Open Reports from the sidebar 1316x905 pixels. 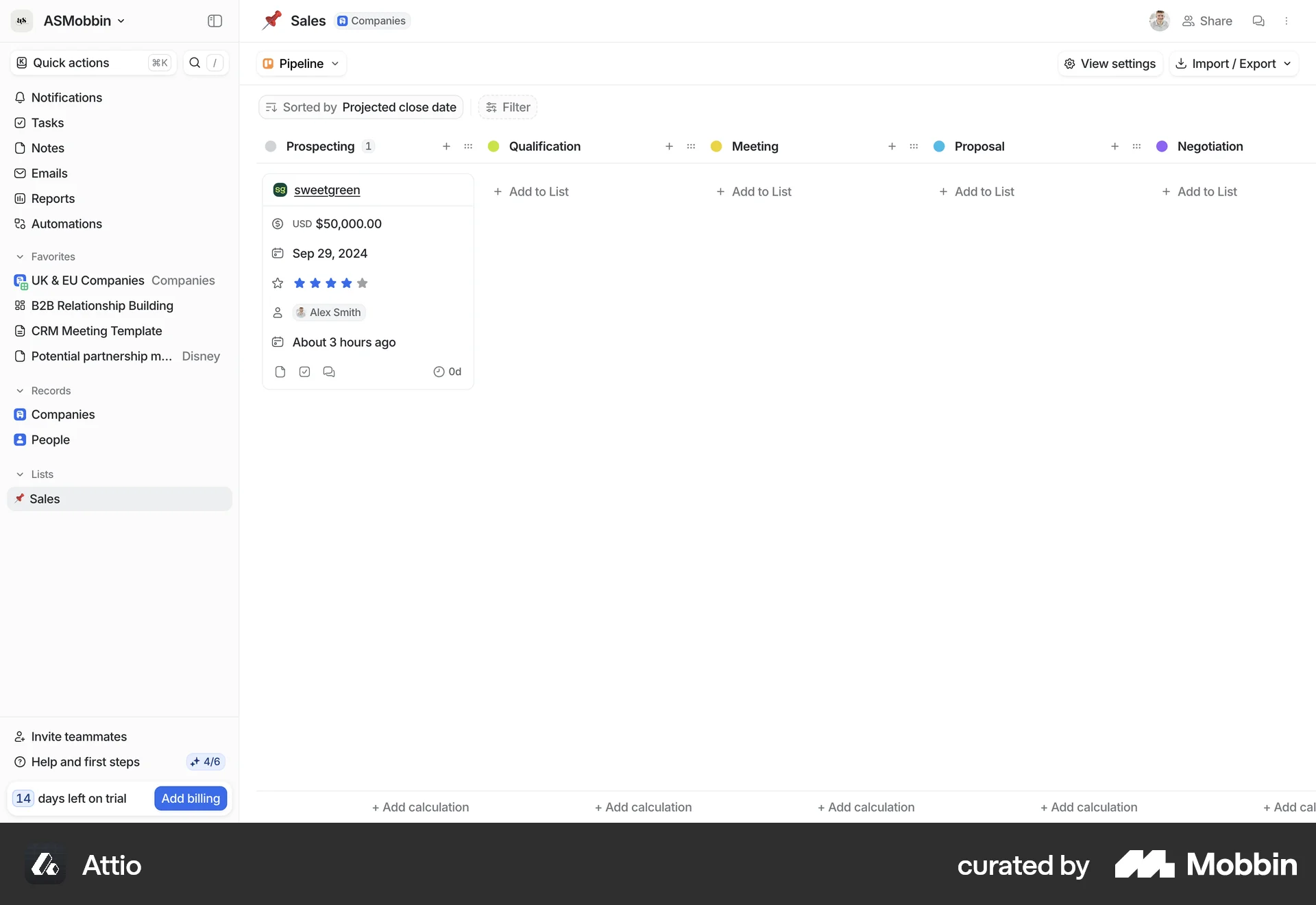click(x=53, y=198)
